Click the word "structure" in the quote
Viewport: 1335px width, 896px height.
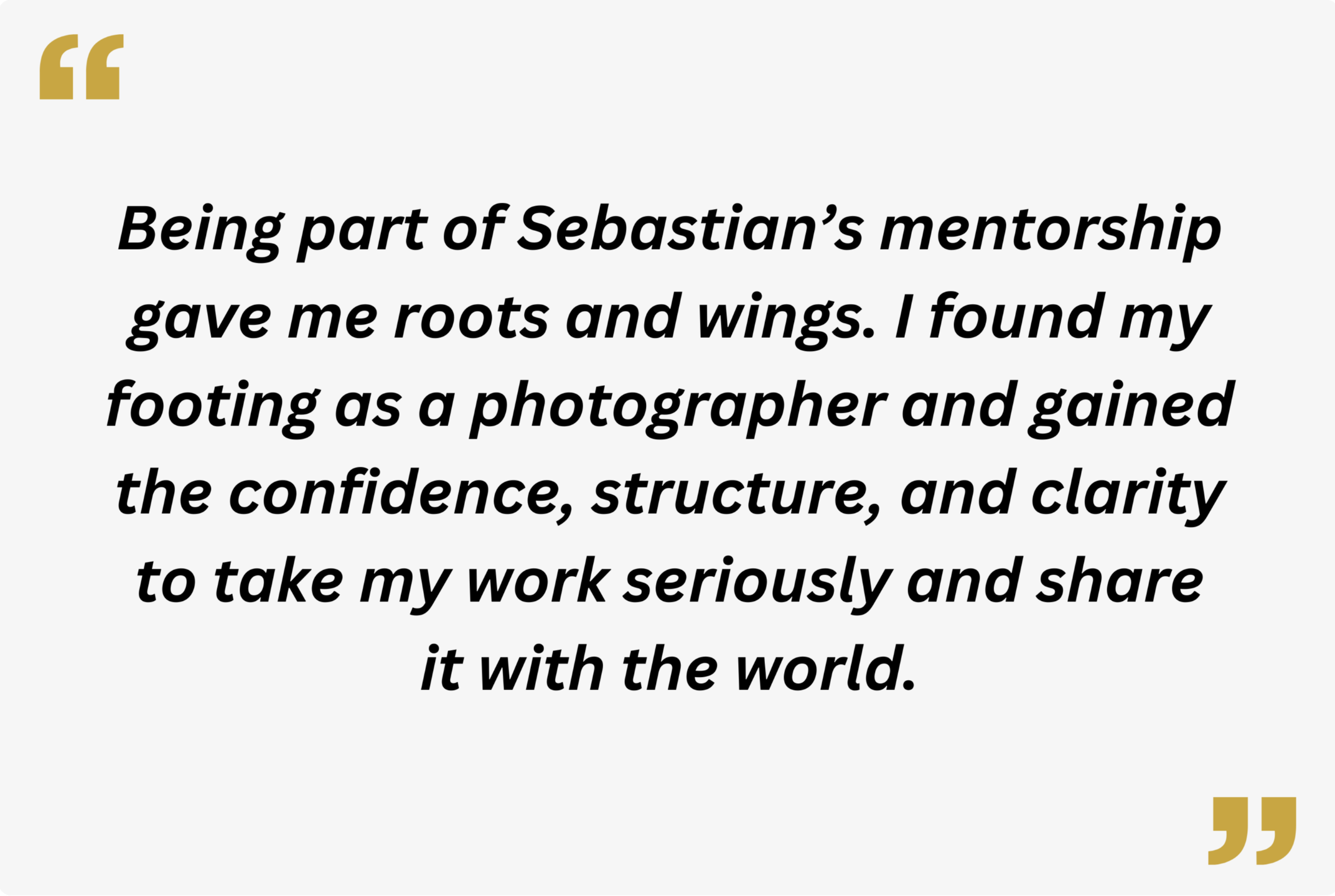pos(736,496)
